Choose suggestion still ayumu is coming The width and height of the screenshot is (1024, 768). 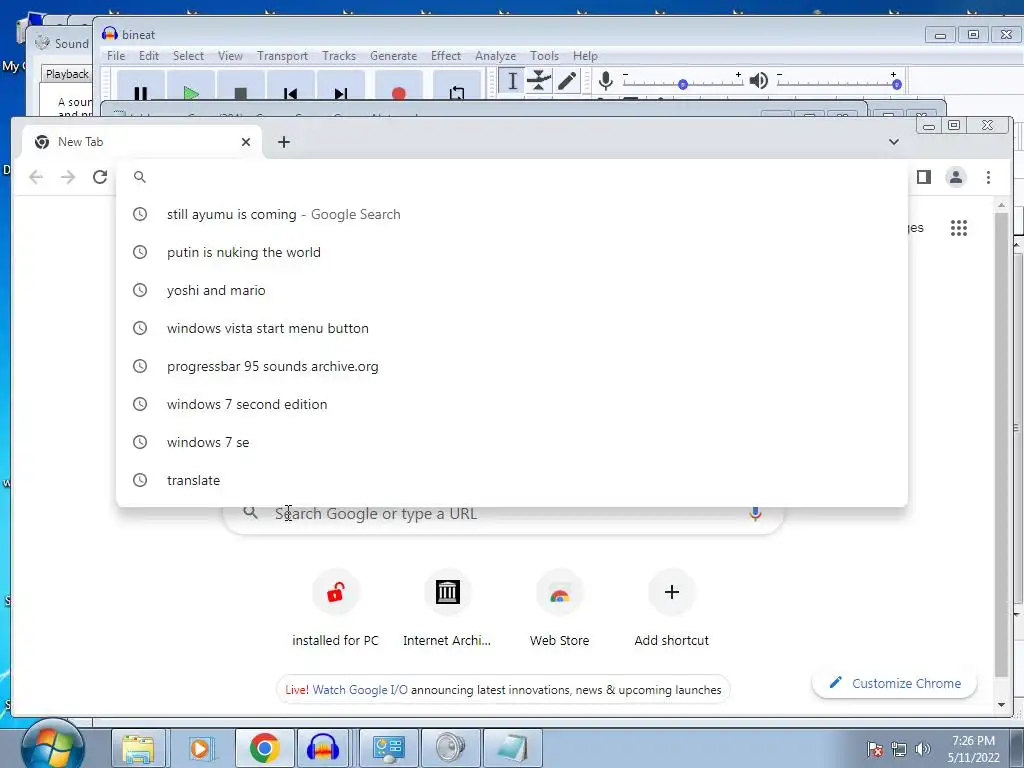[511, 214]
